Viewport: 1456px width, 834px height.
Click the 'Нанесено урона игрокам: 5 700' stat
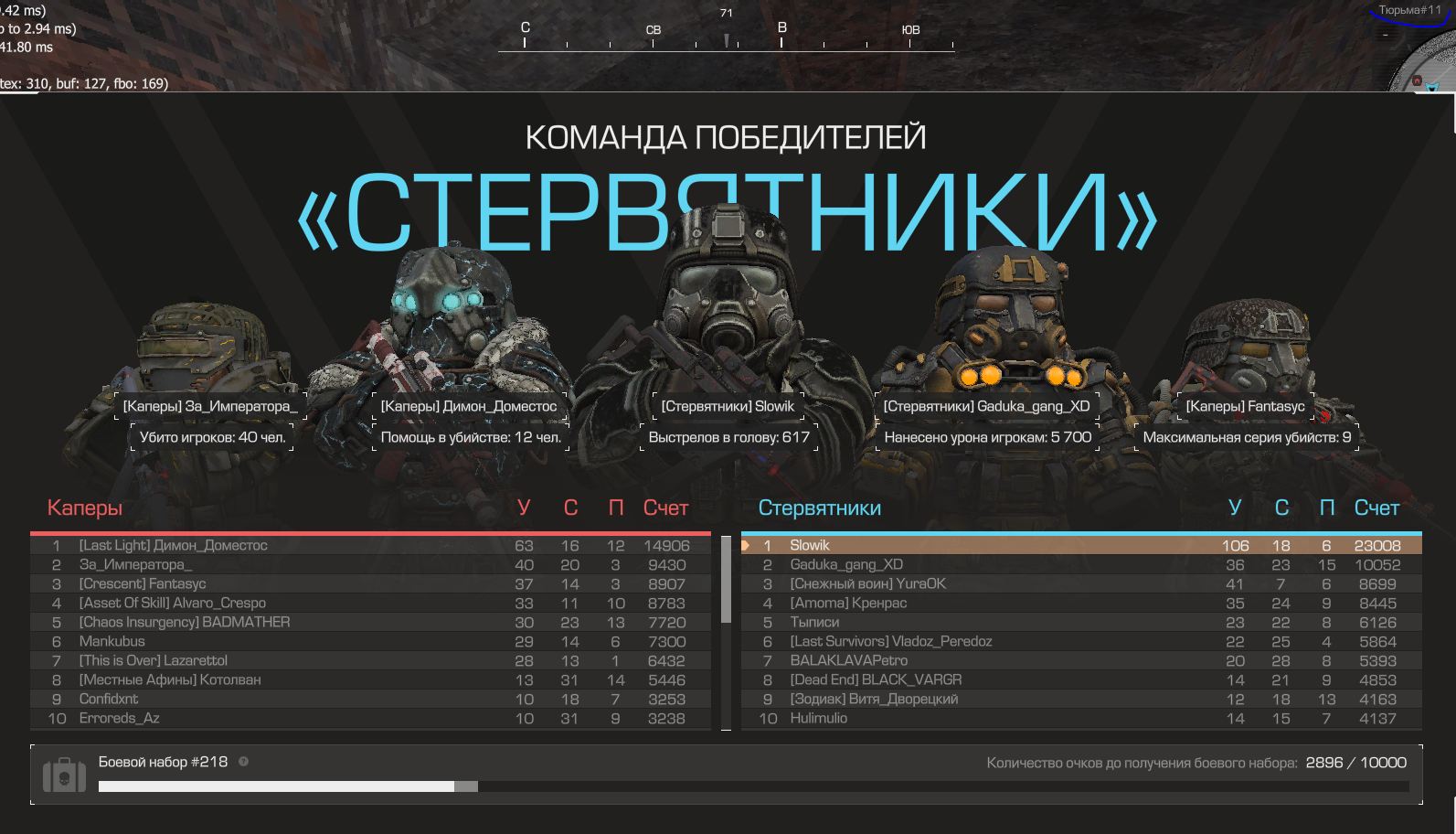(x=988, y=437)
